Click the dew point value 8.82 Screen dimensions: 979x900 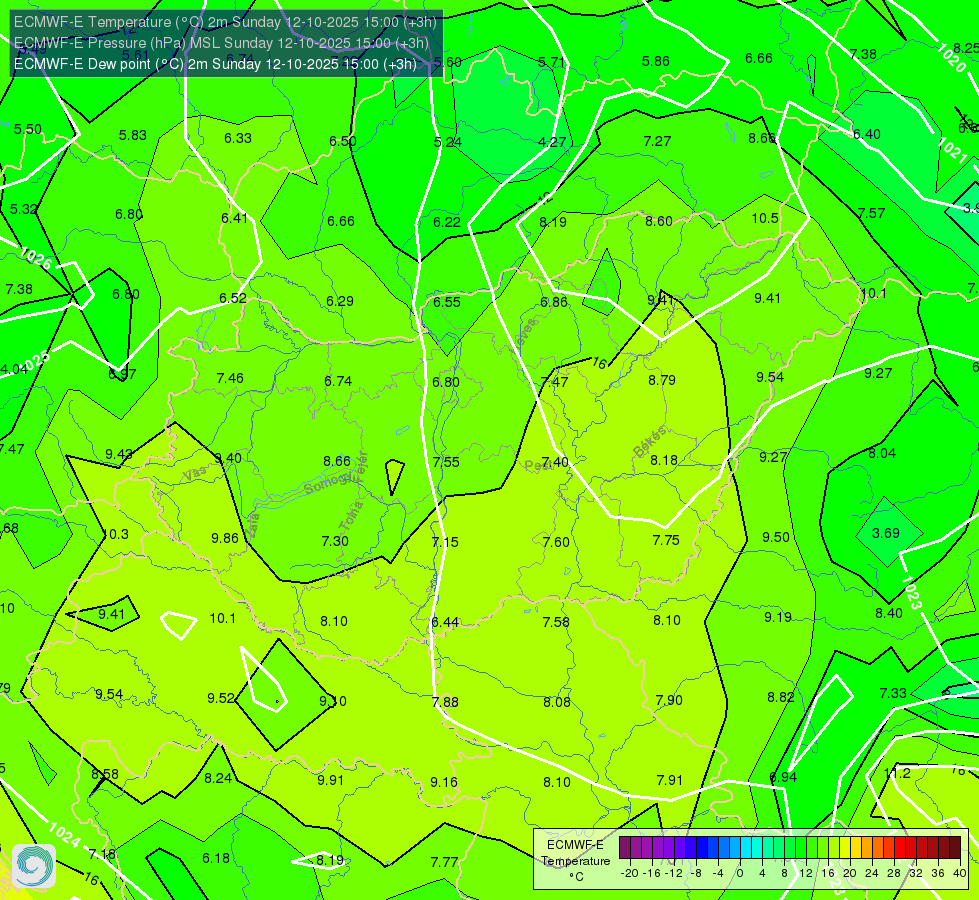[780, 697]
